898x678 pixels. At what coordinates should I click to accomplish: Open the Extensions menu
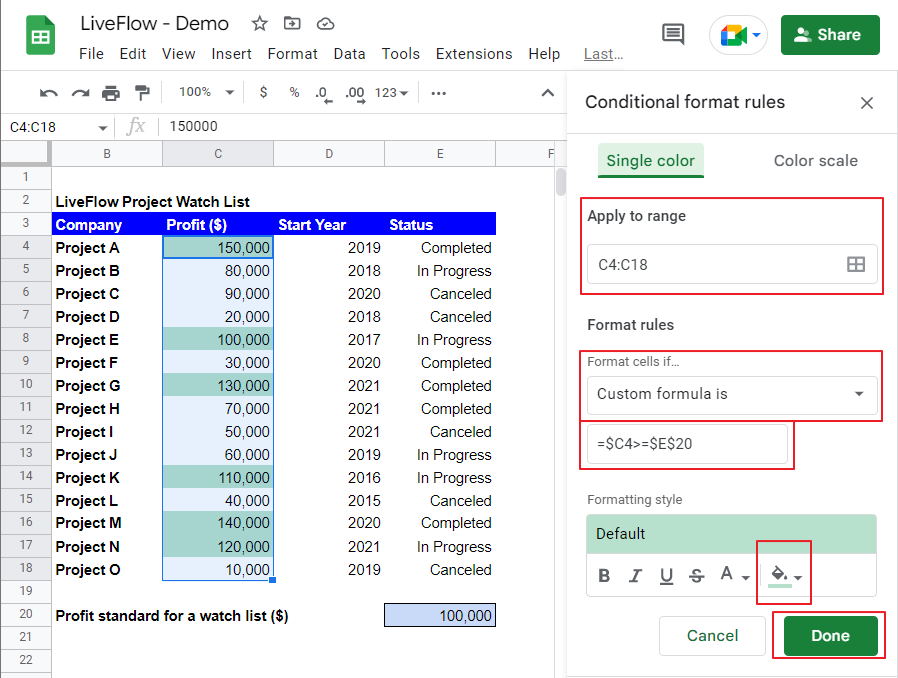[x=474, y=54]
